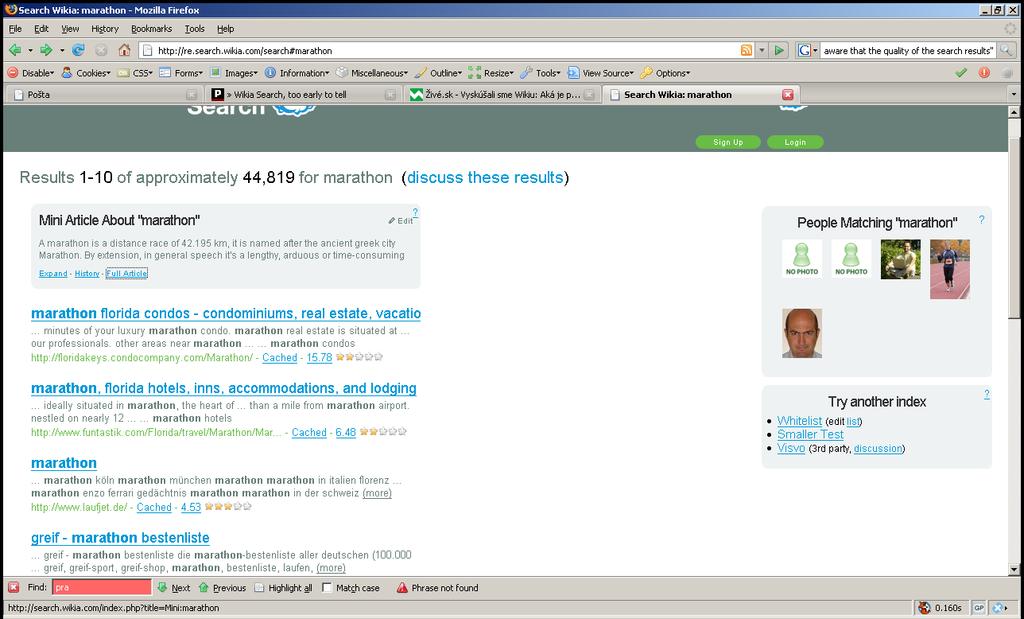Switch to the Pošta tab

(104, 95)
